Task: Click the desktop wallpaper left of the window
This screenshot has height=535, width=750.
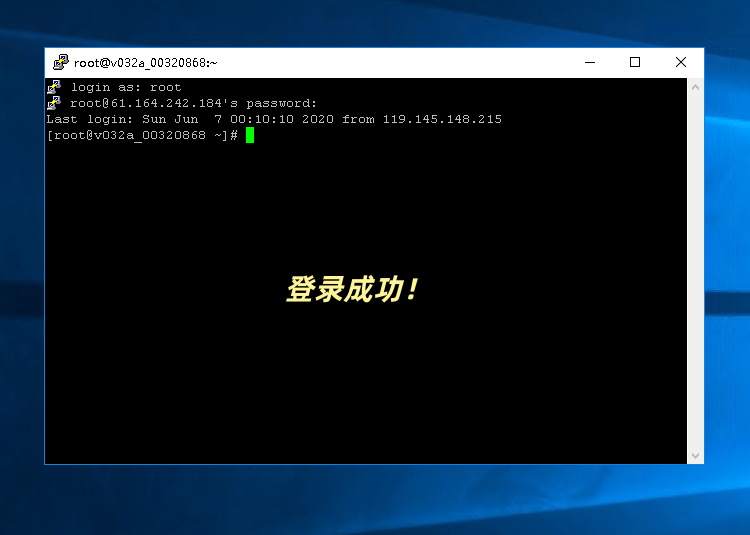Action: 22,270
